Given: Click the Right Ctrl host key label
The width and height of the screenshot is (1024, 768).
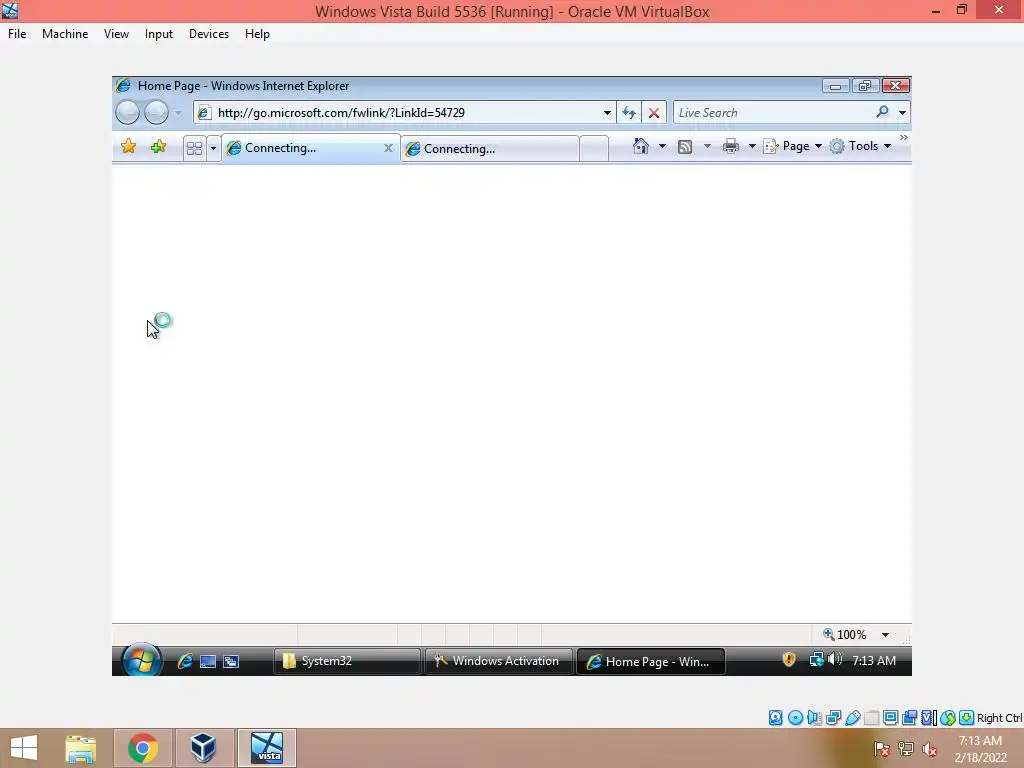Looking at the screenshot, I should [x=999, y=718].
